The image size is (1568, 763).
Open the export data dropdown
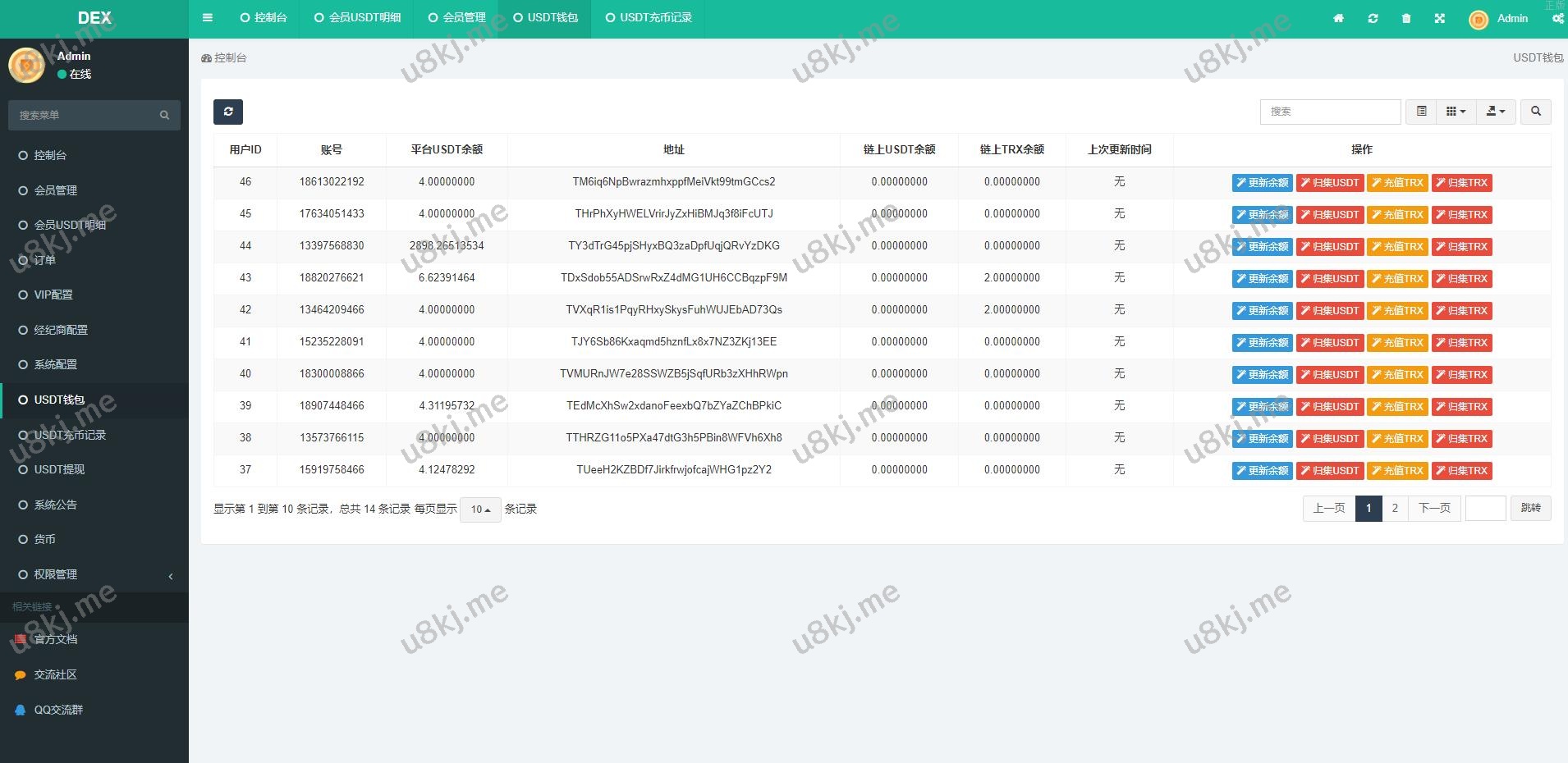point(1496,112)
